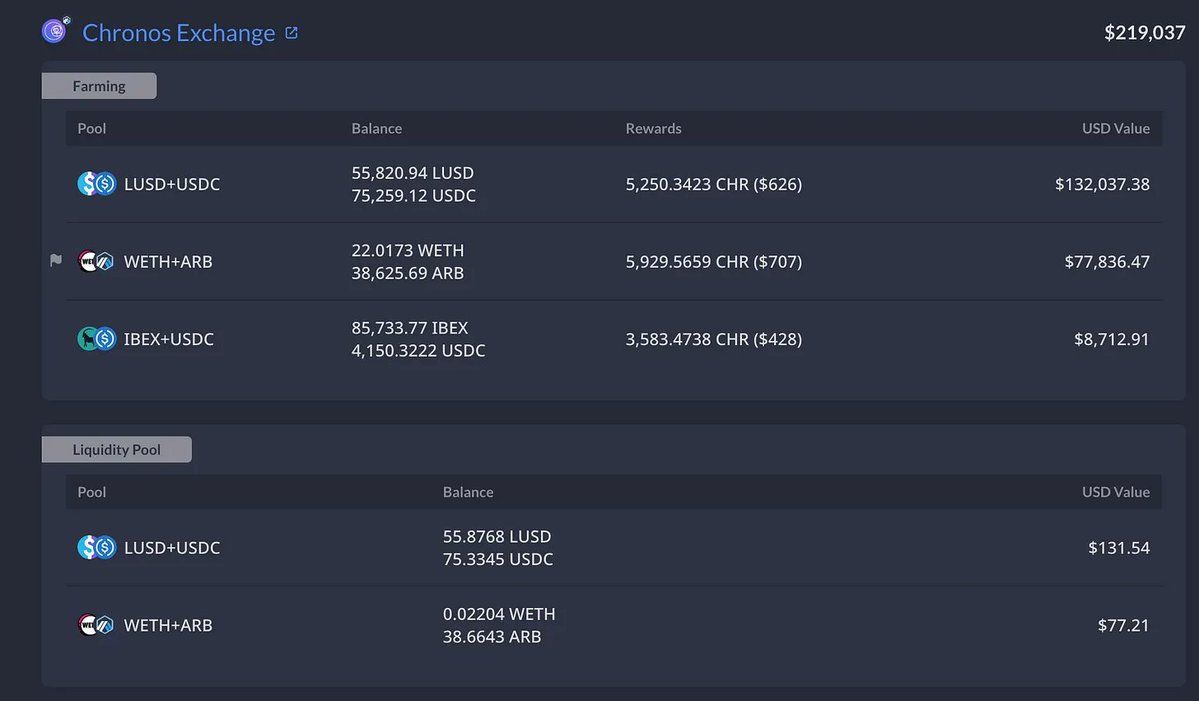This screenshot has width=1199, height=701.
Task: Select the Farming tab label
Action: tap(99, 86)
